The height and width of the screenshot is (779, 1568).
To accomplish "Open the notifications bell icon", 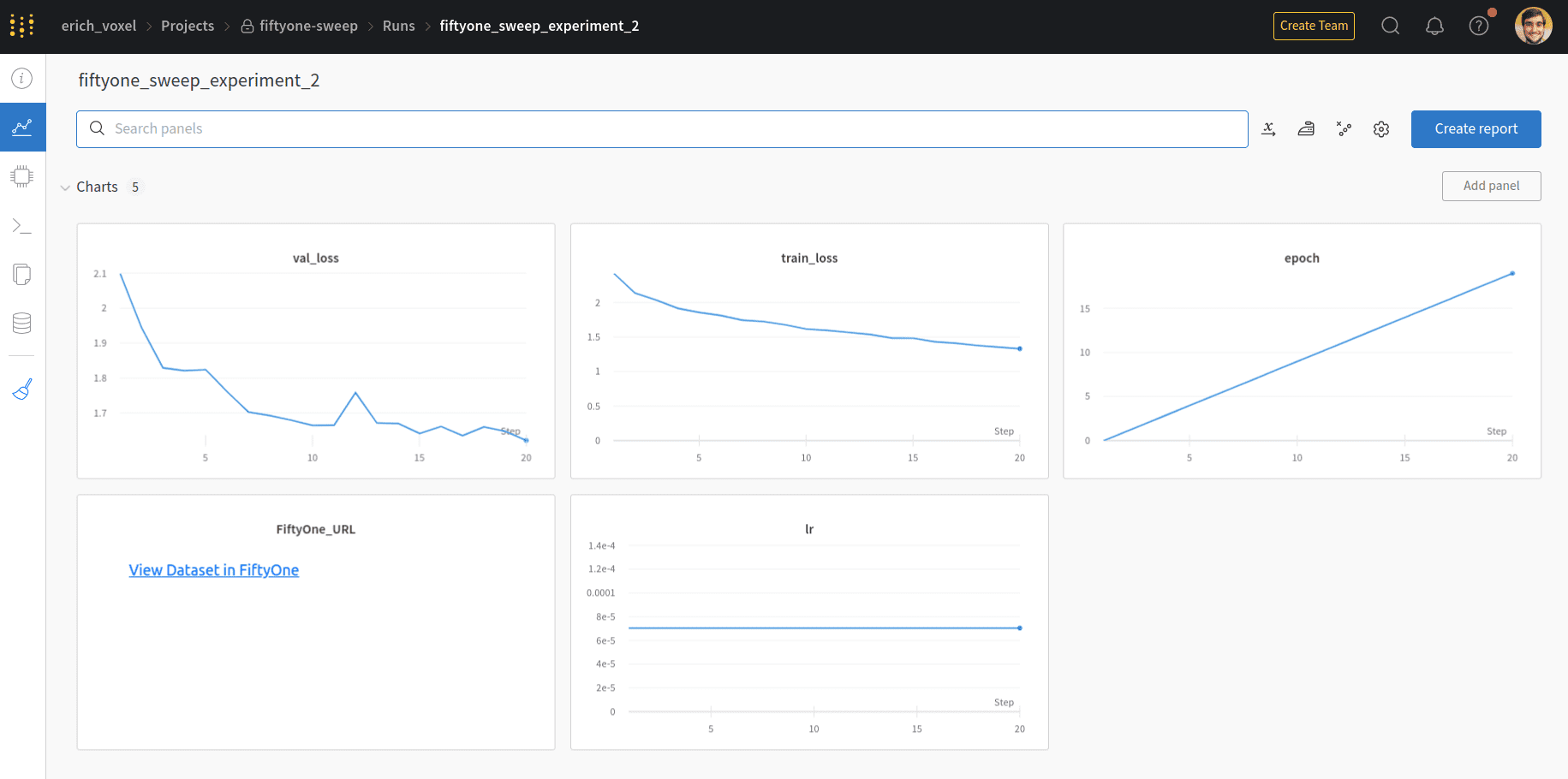I will pos(1434,26).
